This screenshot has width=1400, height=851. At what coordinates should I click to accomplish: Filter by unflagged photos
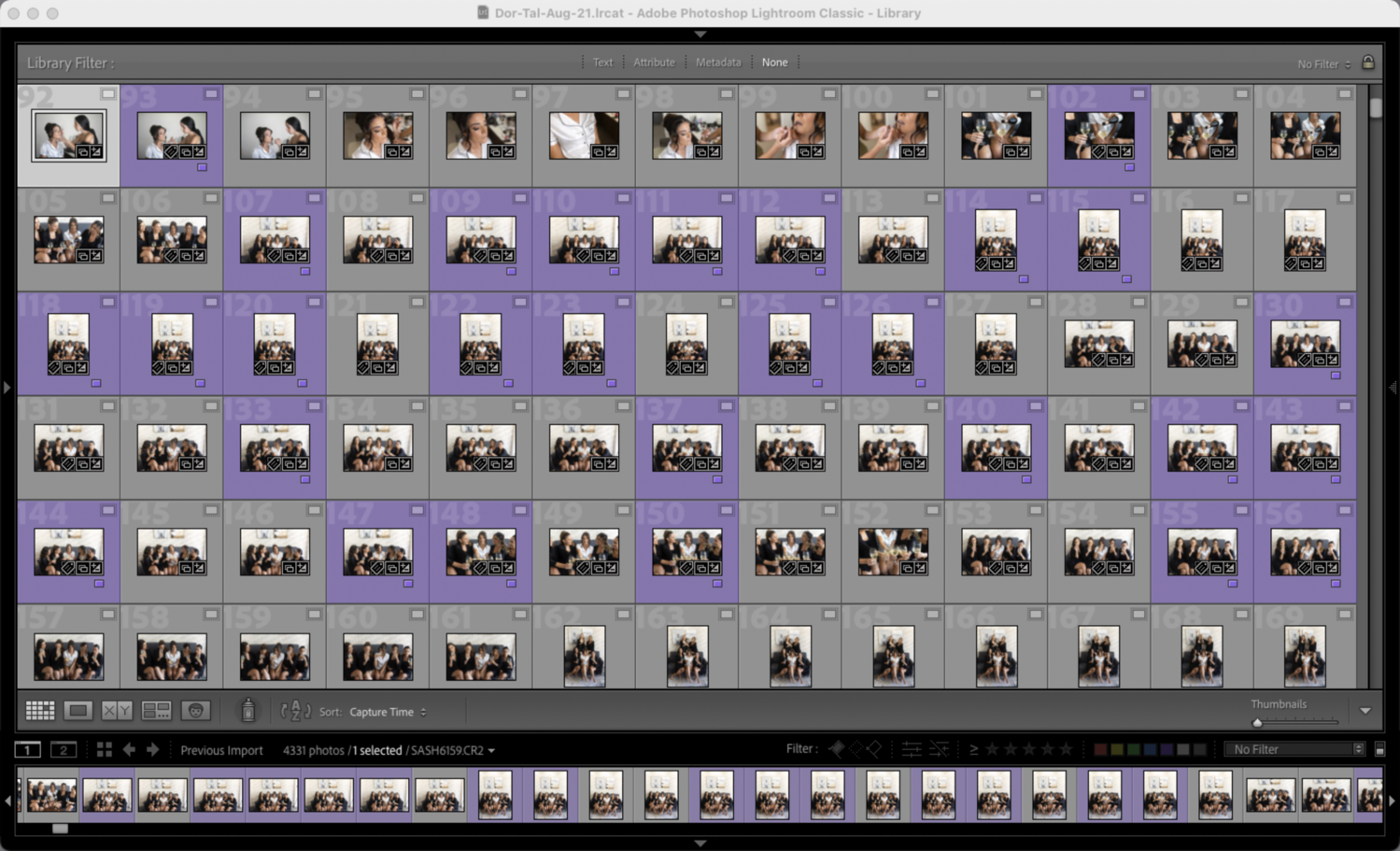pos(856,749)
